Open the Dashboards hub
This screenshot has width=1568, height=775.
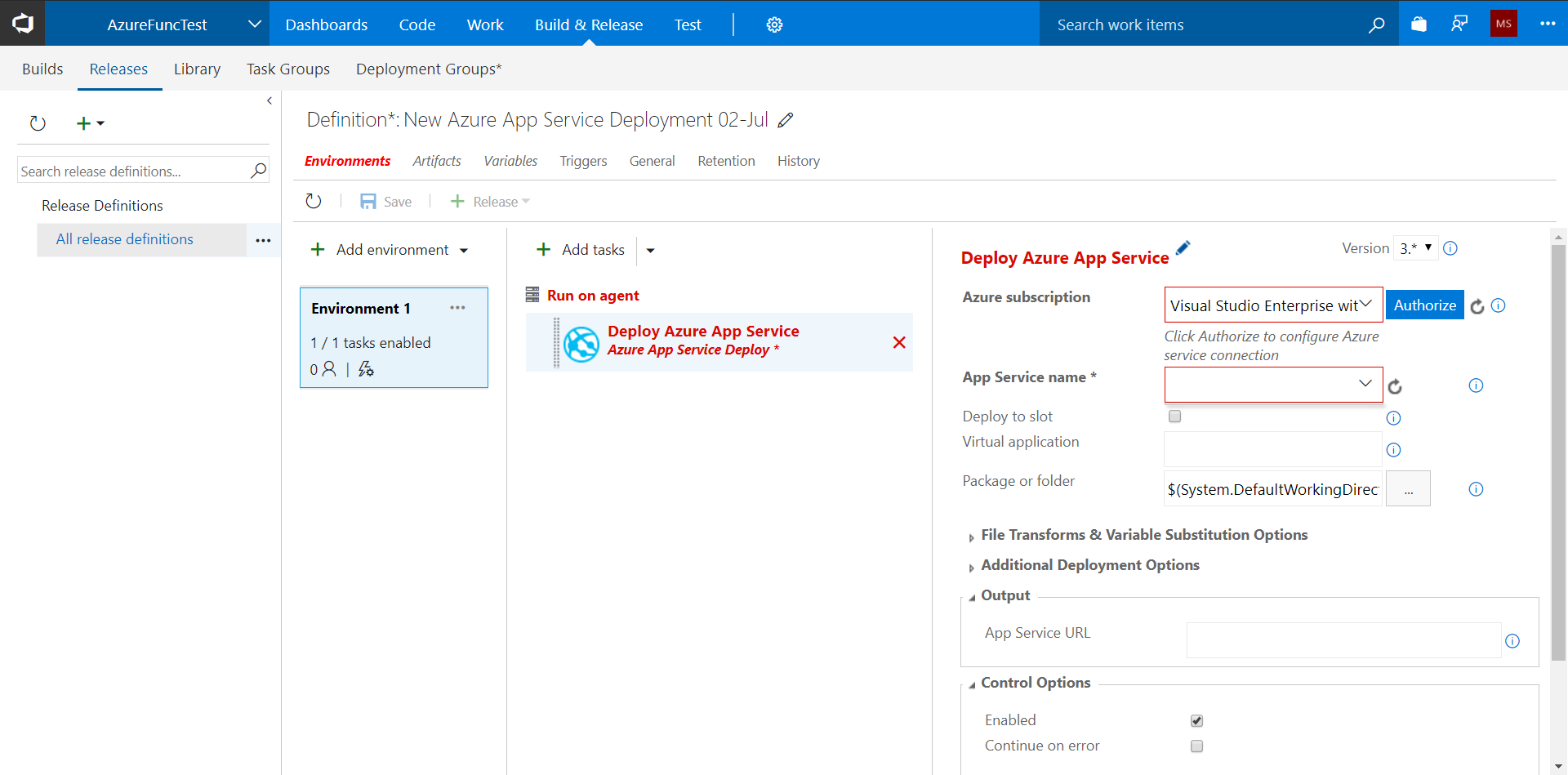[327, 24]
